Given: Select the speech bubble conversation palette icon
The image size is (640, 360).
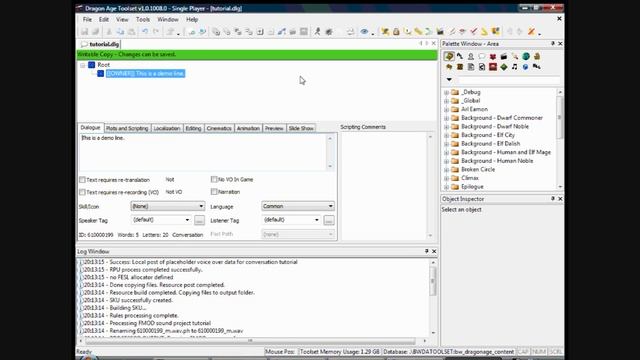Looking at the screenshot, I should pos(482,56).
